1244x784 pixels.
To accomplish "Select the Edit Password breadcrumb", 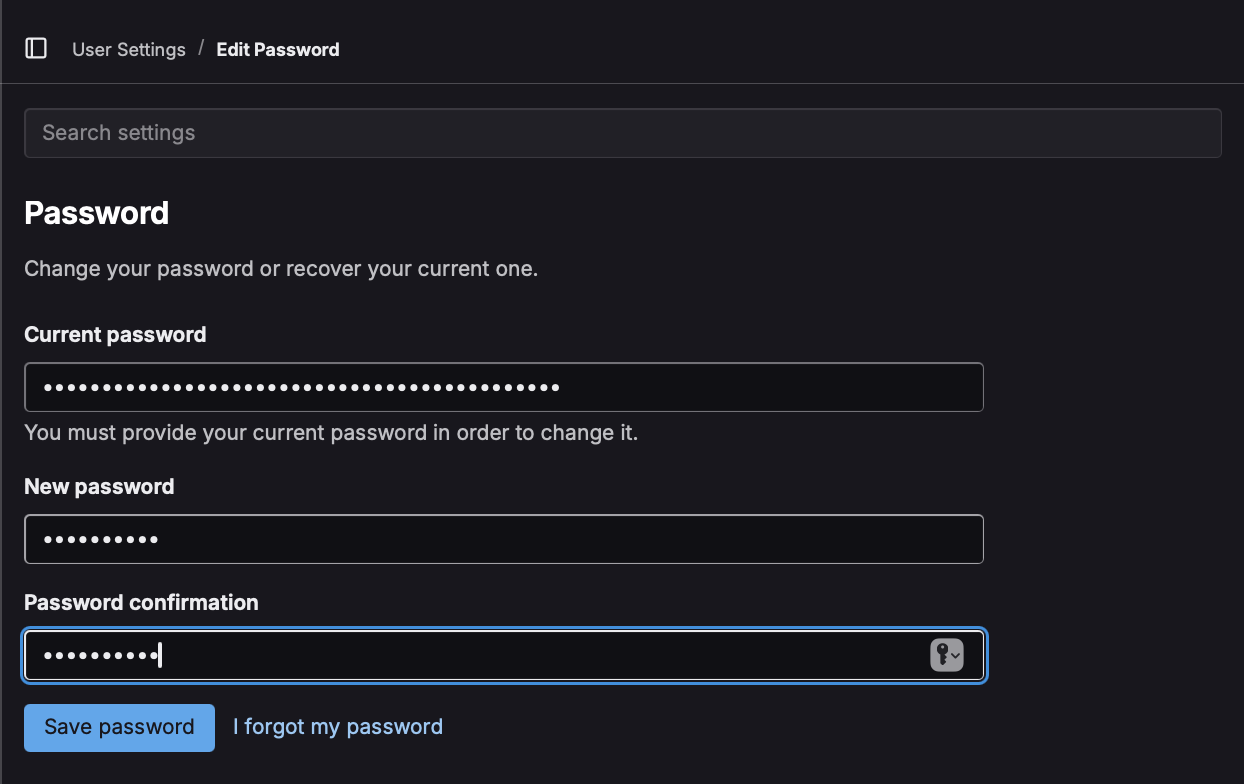I will [278, 49].
